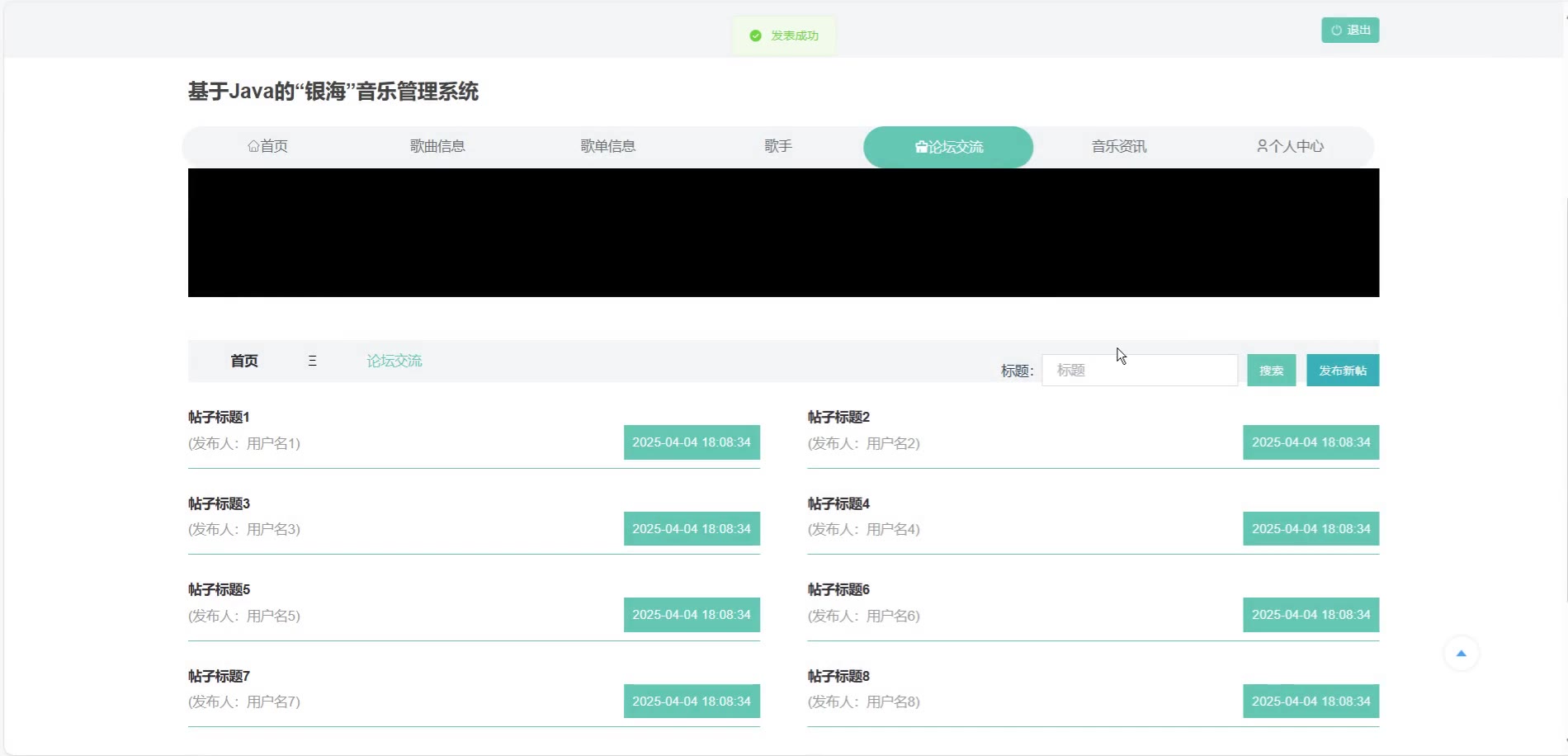1568x756 pixels.
Task: Click the three-line separator icon beside 首页 breadcrumb
Action: pyautogui.click(x=312, y=361)
